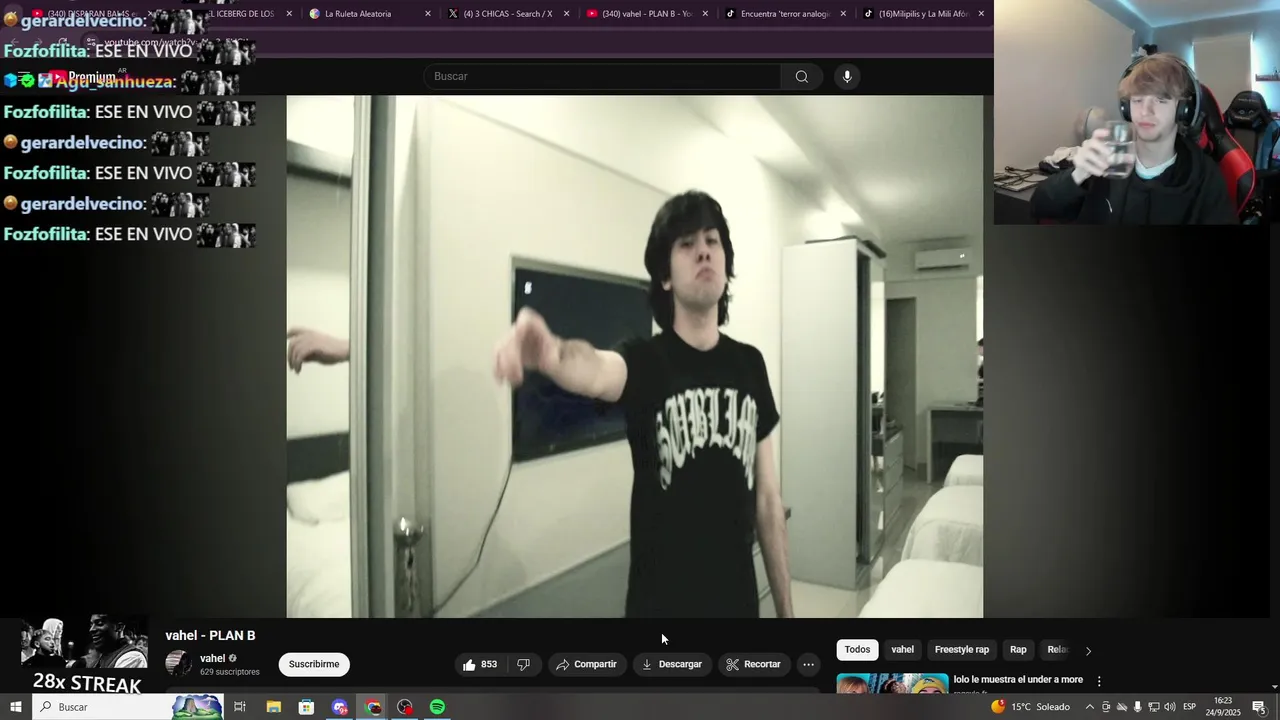Activate voice search microphone icon
Viewport: 1280px width, 720px height.
coord(847,77)
